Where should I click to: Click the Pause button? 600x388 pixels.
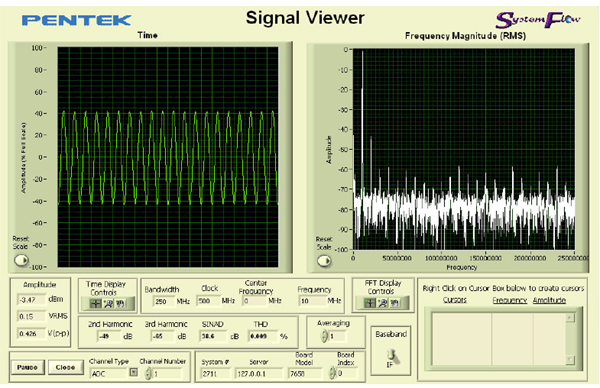click(27, 367)
